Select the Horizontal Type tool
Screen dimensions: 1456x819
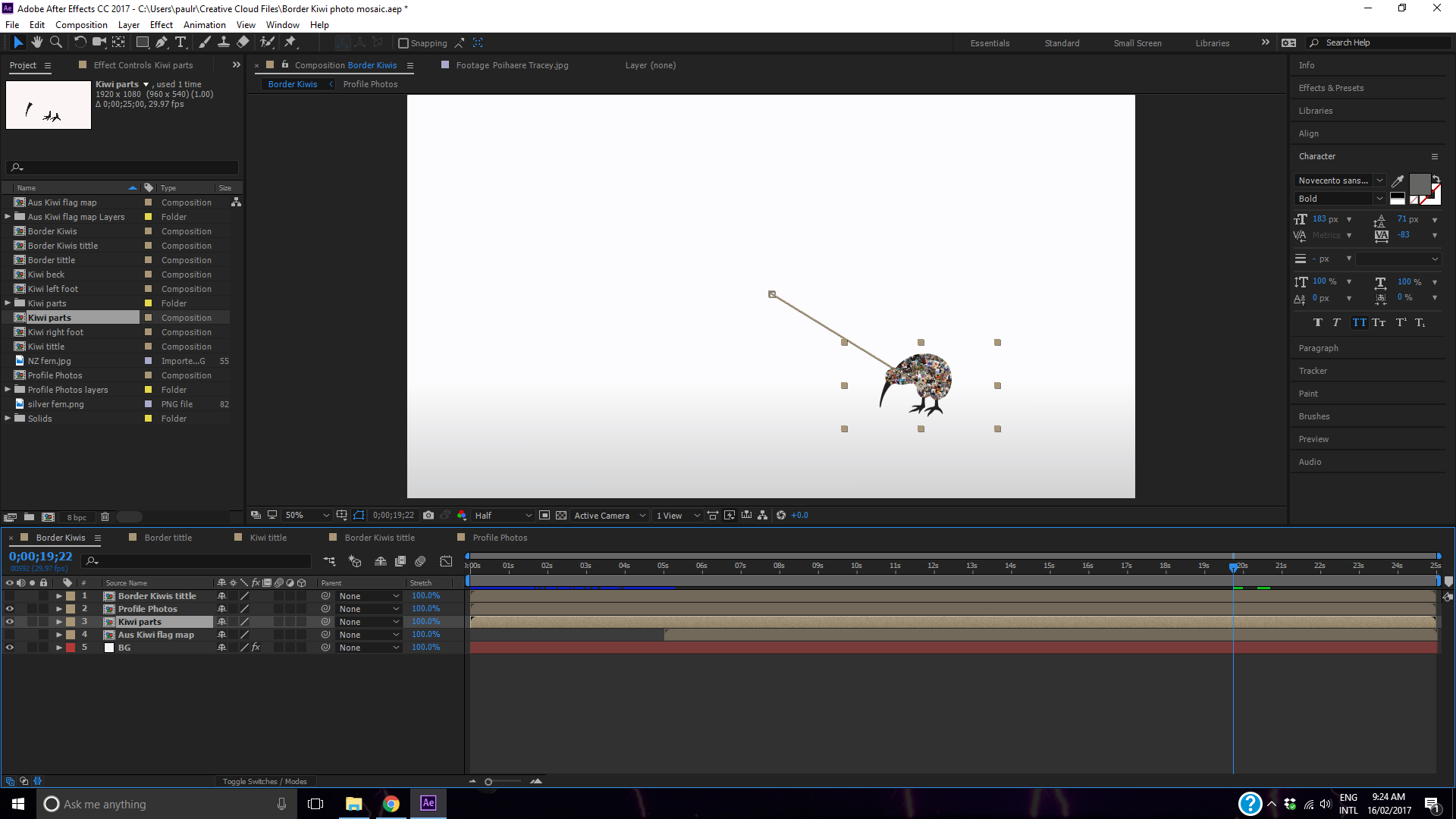click(180, 42)
